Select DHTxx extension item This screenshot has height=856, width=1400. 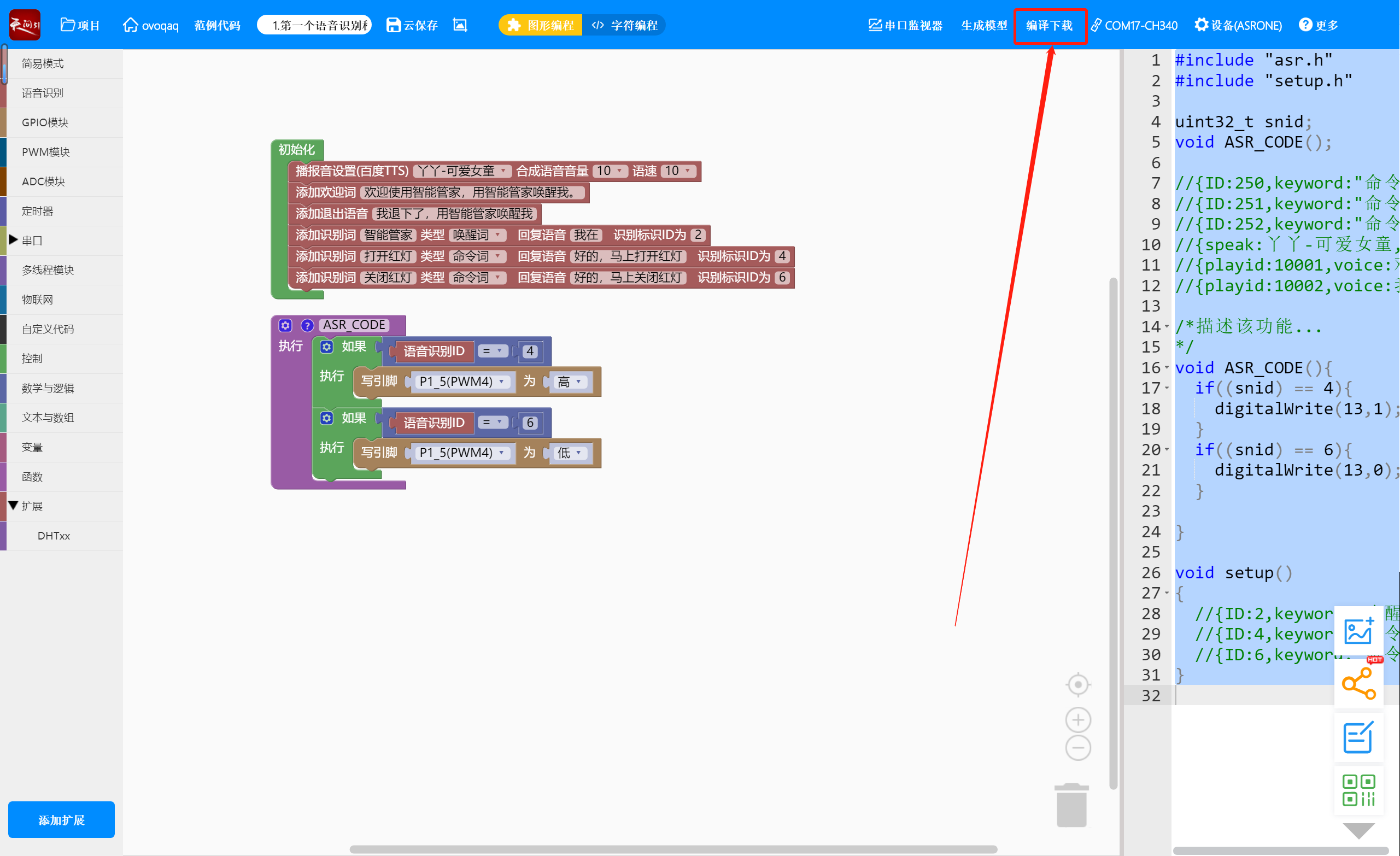[61, 536]
